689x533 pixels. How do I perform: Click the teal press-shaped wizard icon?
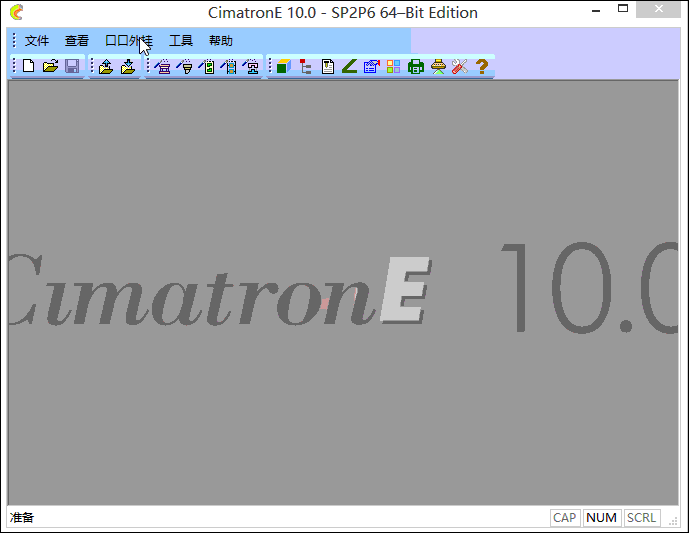[251, 66]
